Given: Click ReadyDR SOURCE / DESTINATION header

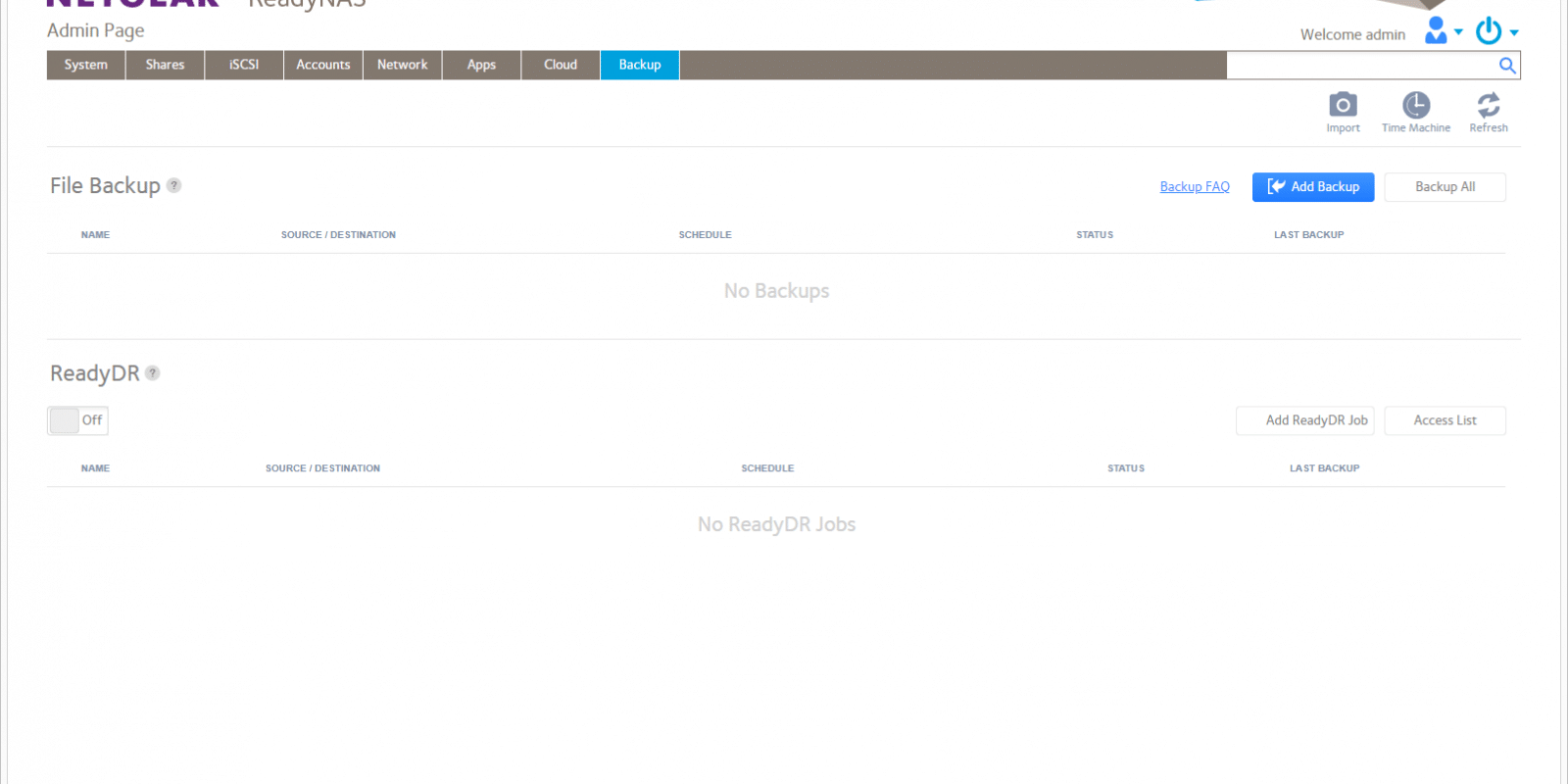Looking at the screenshot, I should coord(322,468).
